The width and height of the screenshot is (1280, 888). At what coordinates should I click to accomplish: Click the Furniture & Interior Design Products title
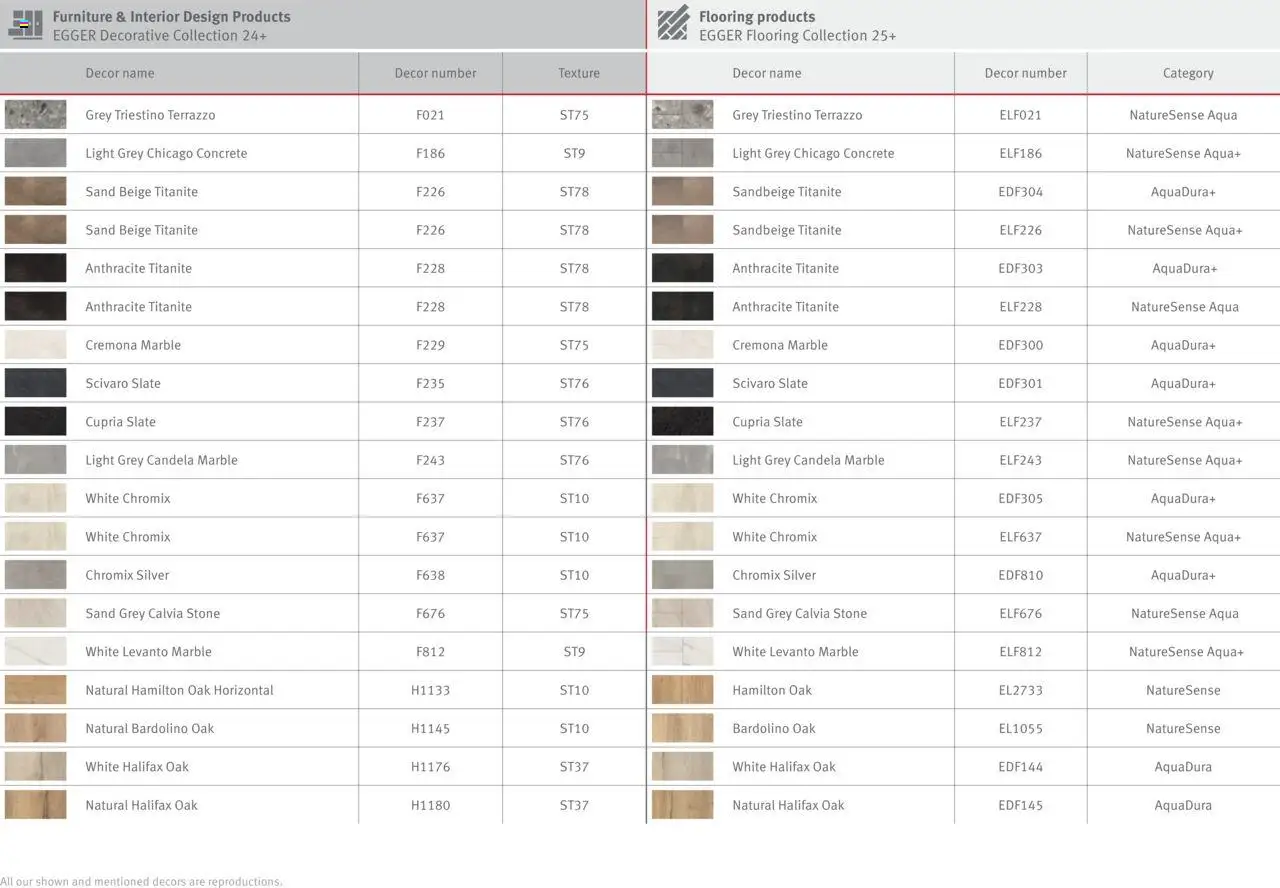pyautogui.click(x=171, y=17)
